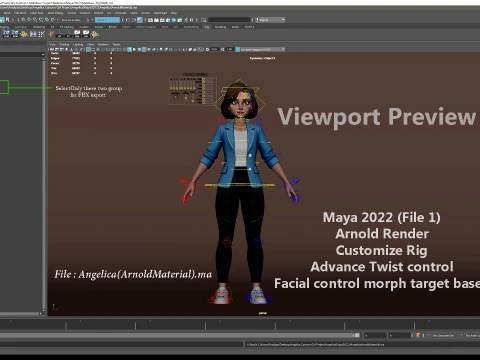Screen dimensions: 480x360
Task: Open the Sign In dropdown
Action: [x=270, y=20]
